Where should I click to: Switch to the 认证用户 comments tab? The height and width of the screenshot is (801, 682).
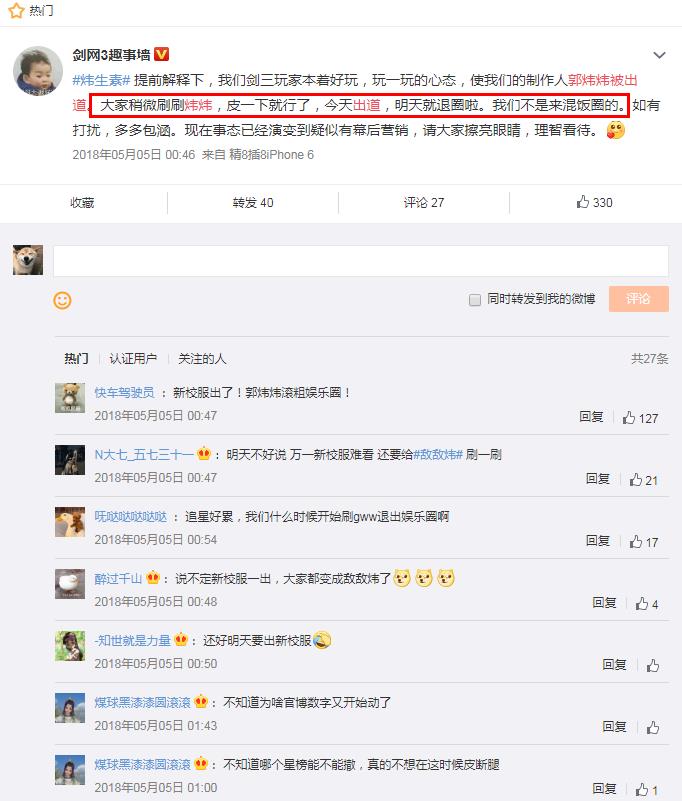(x=133, y=359)
